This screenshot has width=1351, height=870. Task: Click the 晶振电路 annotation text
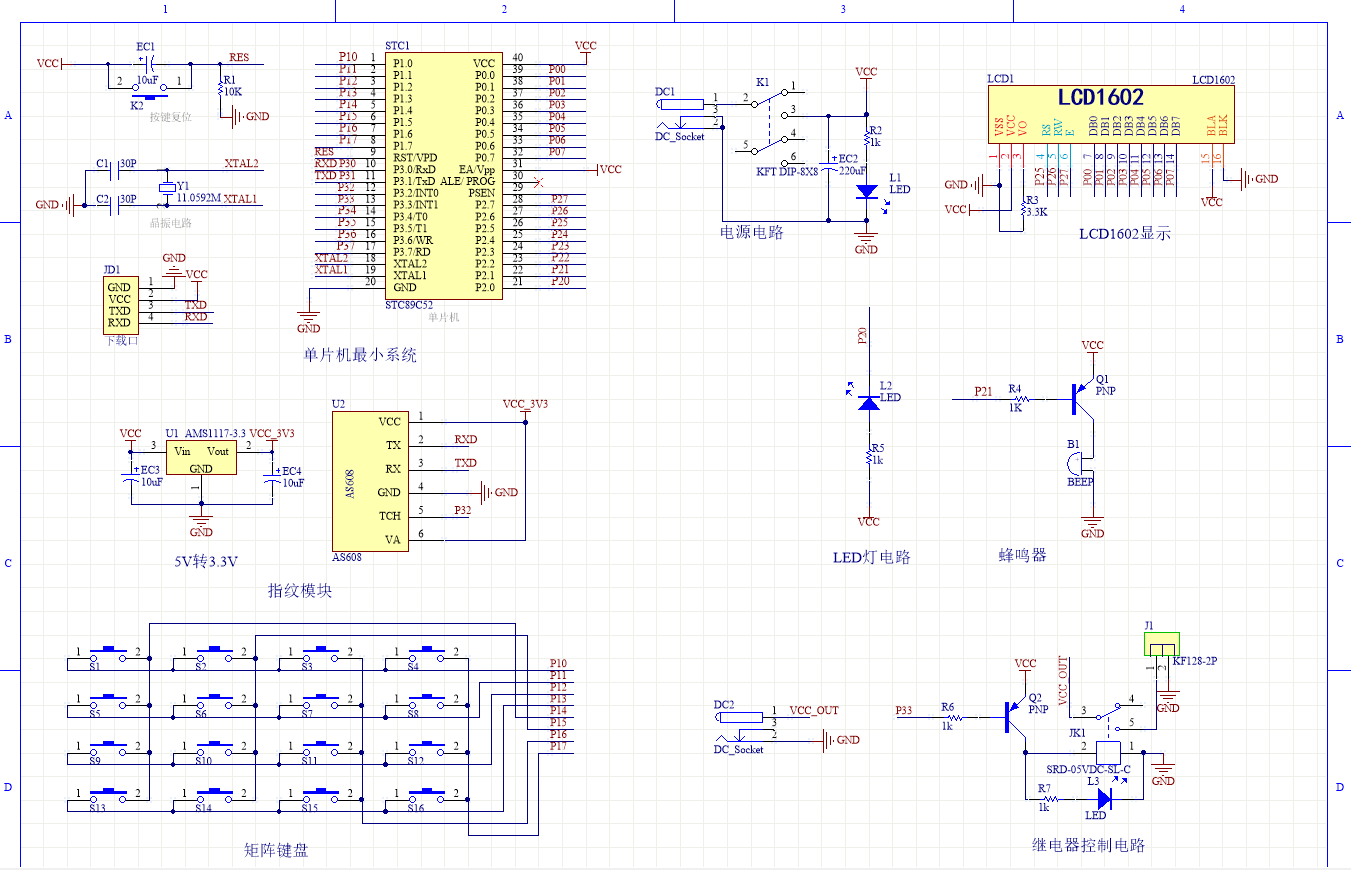[170, 223]
